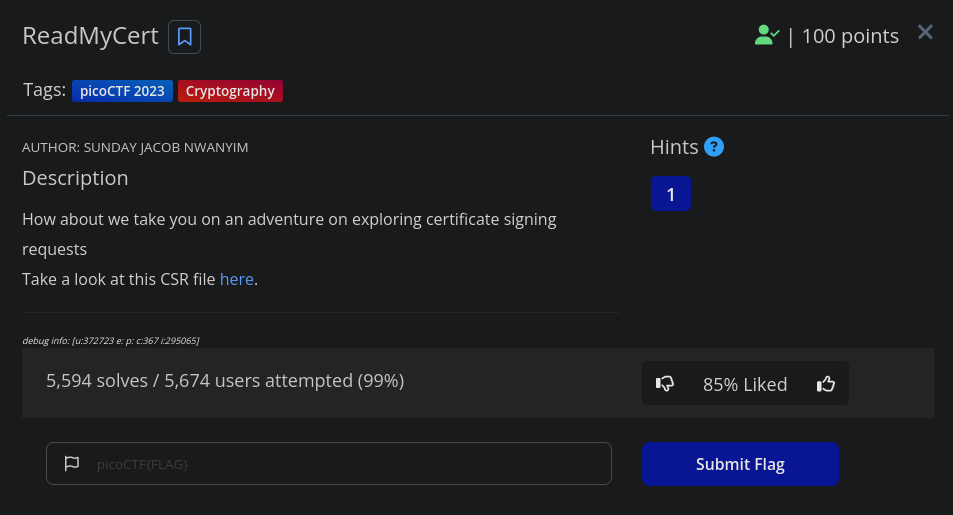Click the 100 points label
This screenshot has width=953, height=515.
point(850,36)
